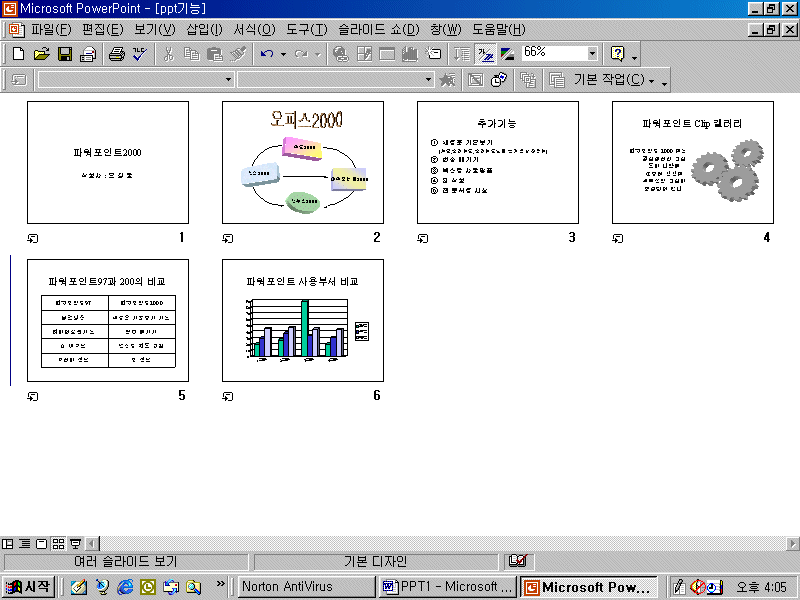Viewport: 800px width, 600px height.
Task: Select slide 1 thumbnail 파워포인트2000
Action: (108, 162)
